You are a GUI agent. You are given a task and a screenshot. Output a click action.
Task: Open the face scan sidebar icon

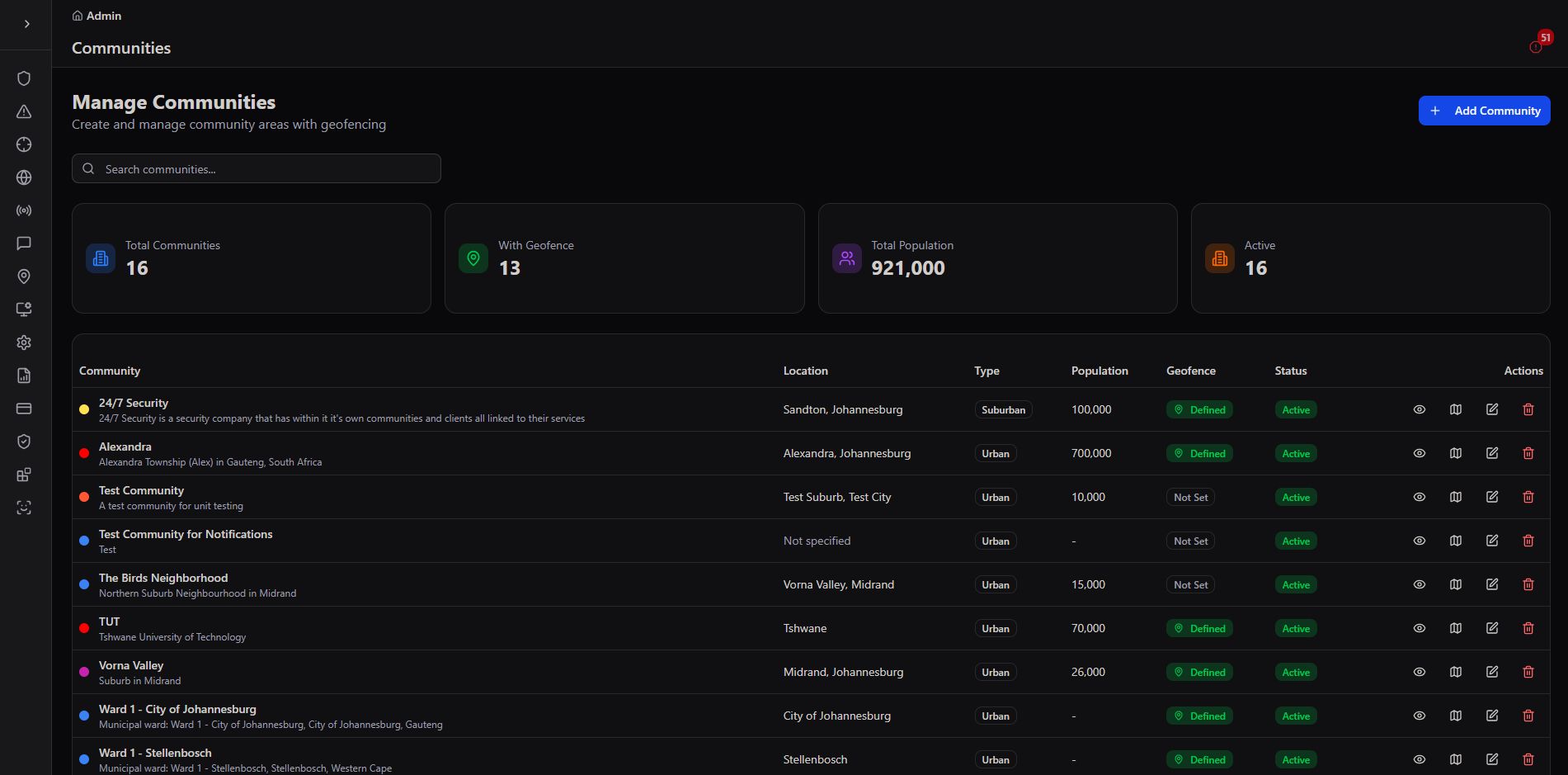coord(24,508)
